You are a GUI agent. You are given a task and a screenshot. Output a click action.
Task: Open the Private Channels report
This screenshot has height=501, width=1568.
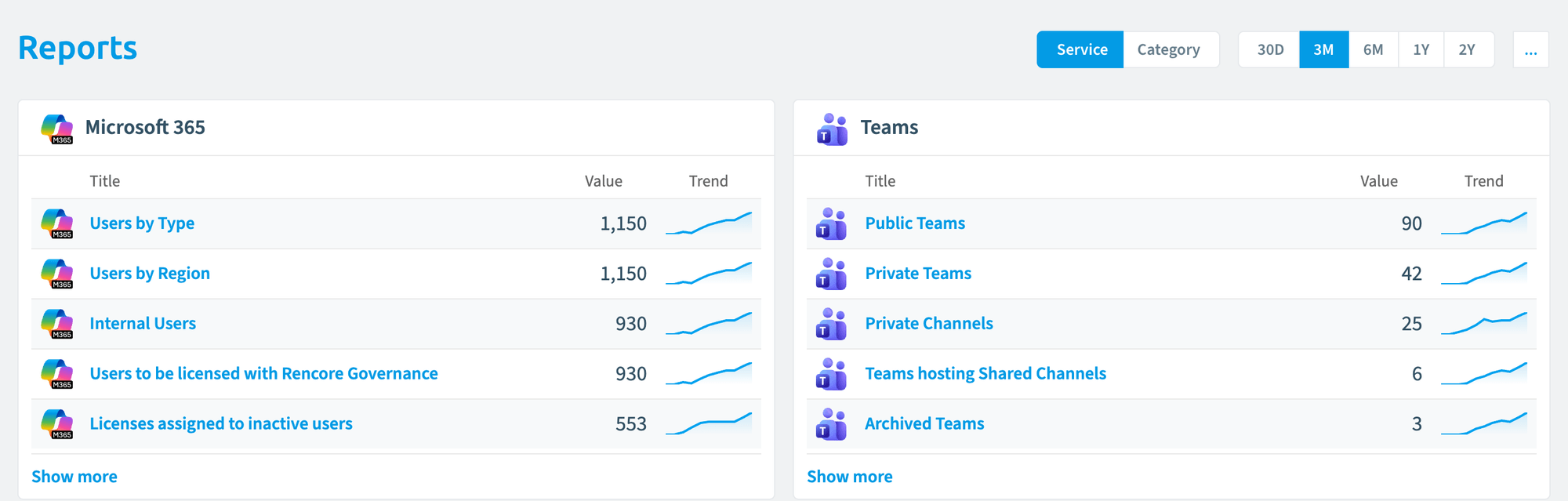929,324
